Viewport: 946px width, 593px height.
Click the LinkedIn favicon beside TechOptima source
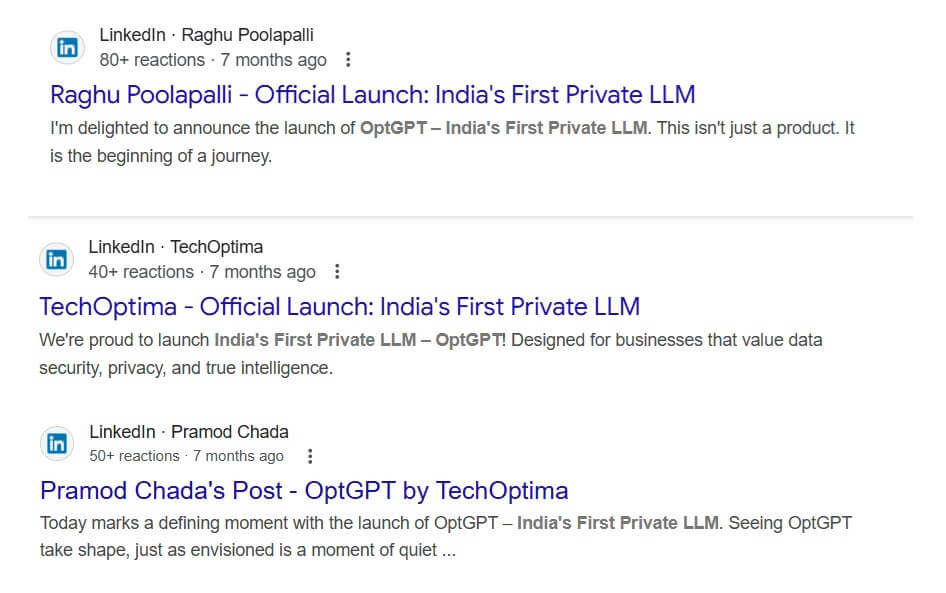click(57, 259)
